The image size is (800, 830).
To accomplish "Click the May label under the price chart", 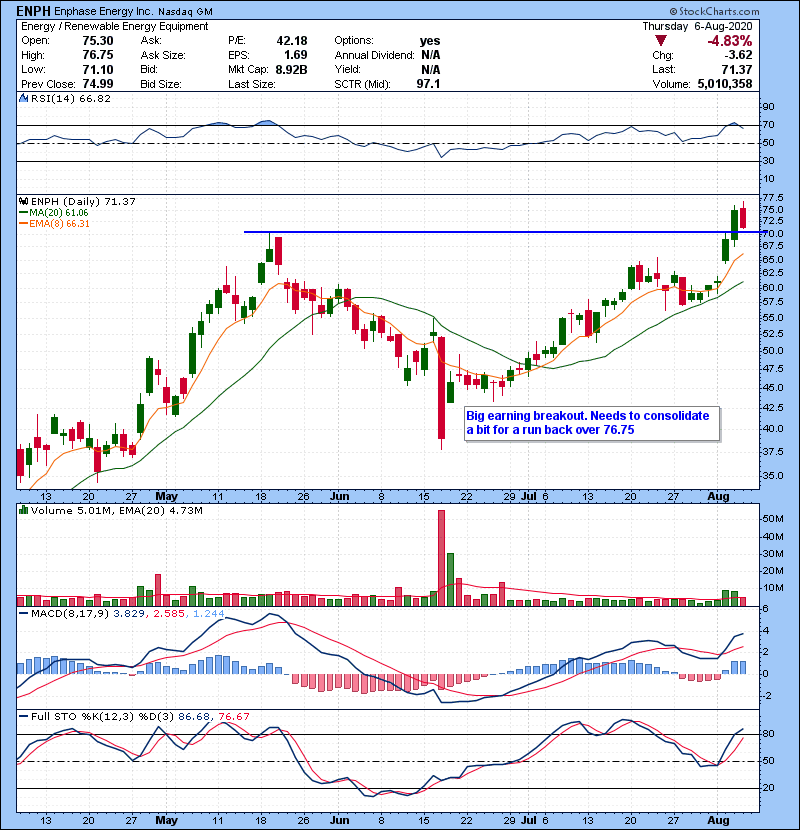I will point(167,497).
